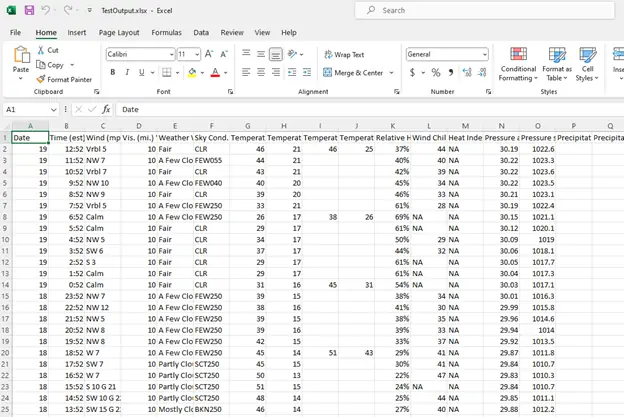The image size is (624, 417).
Task: Click the Save icon in title bar
Action: coord(29,10)
